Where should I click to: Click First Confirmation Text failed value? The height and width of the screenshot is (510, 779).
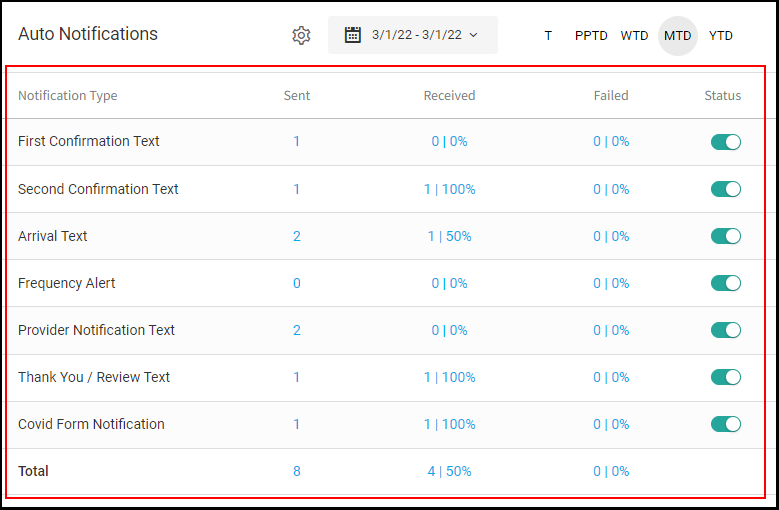point(611,142)
